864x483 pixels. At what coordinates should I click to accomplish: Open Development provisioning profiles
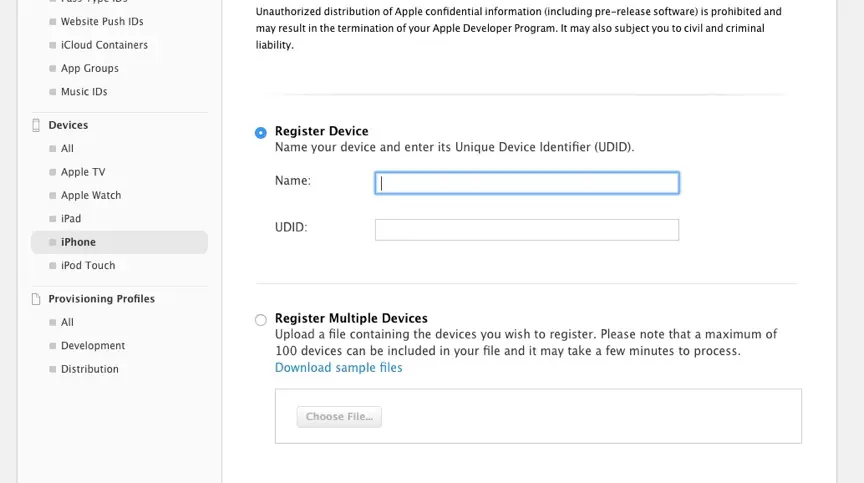point(93,345)
